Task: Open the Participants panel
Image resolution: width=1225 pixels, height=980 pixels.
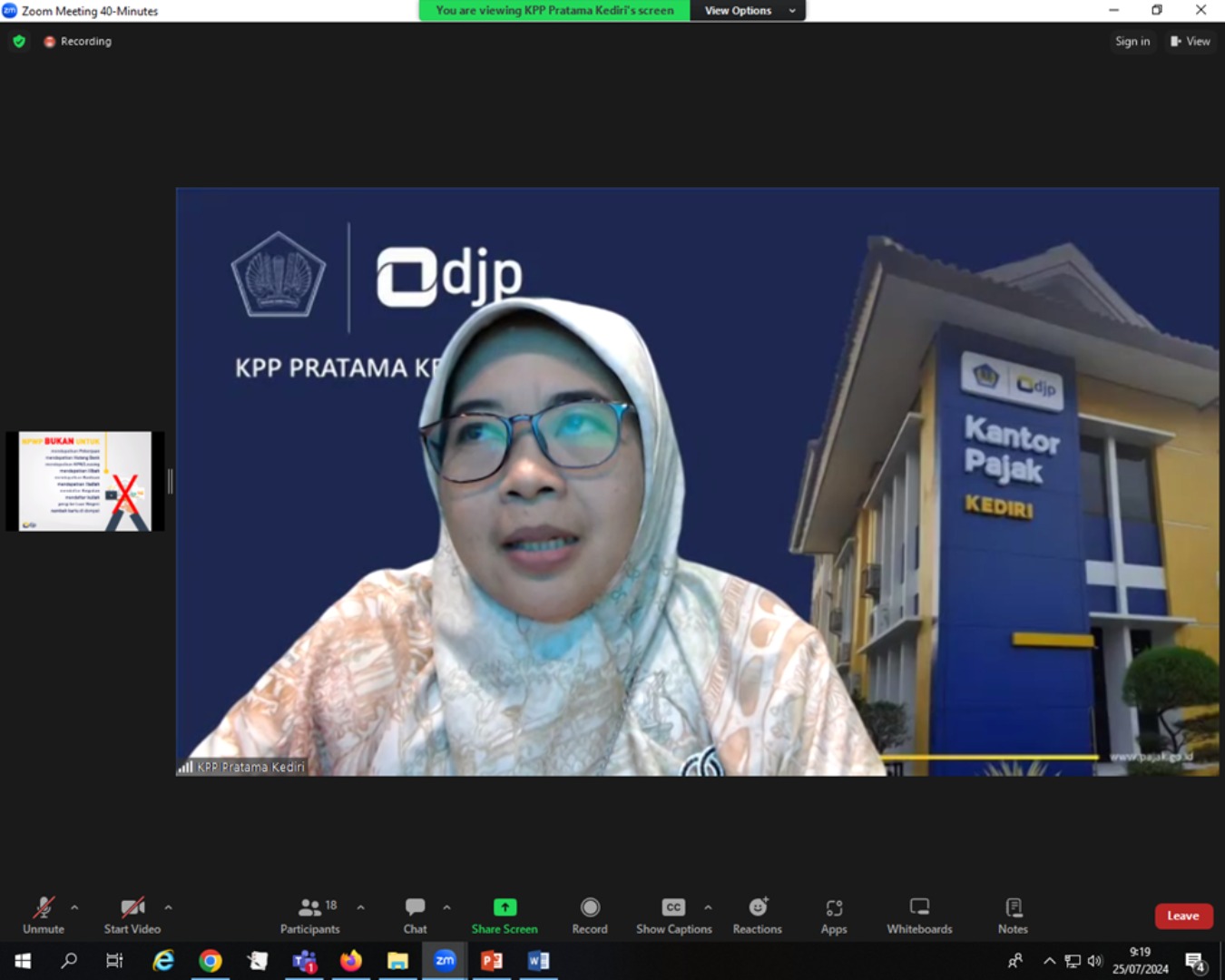Action: 309,915
